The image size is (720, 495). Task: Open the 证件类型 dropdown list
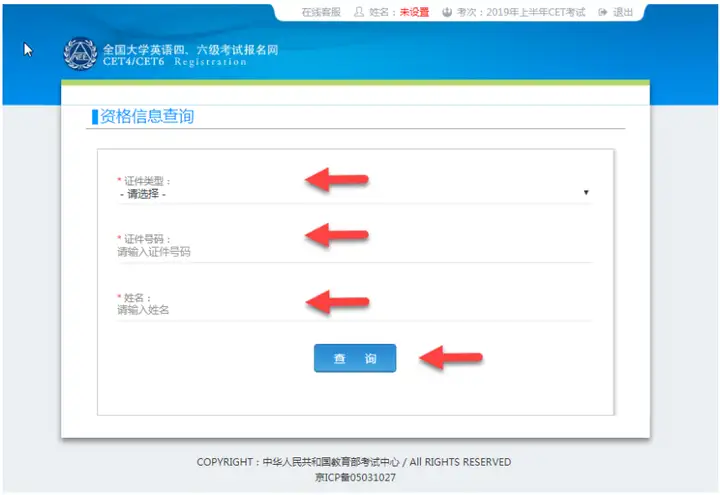[354, 194]
